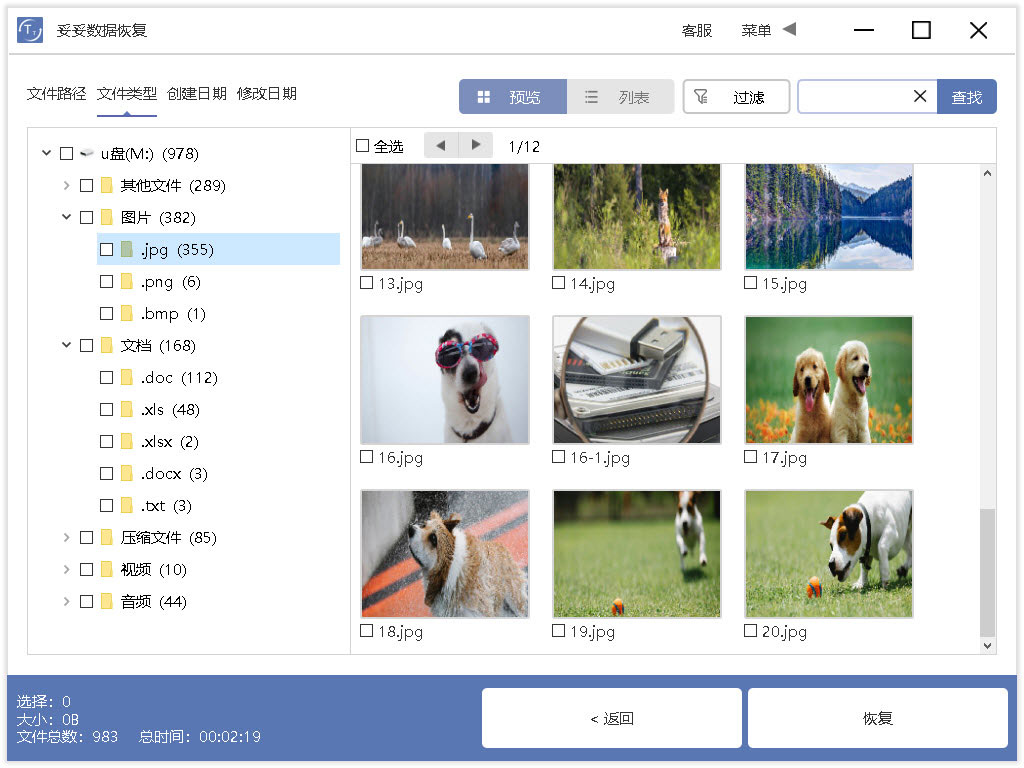
Task: Select the .doc (112) tree row
Action: pos(218,377)
